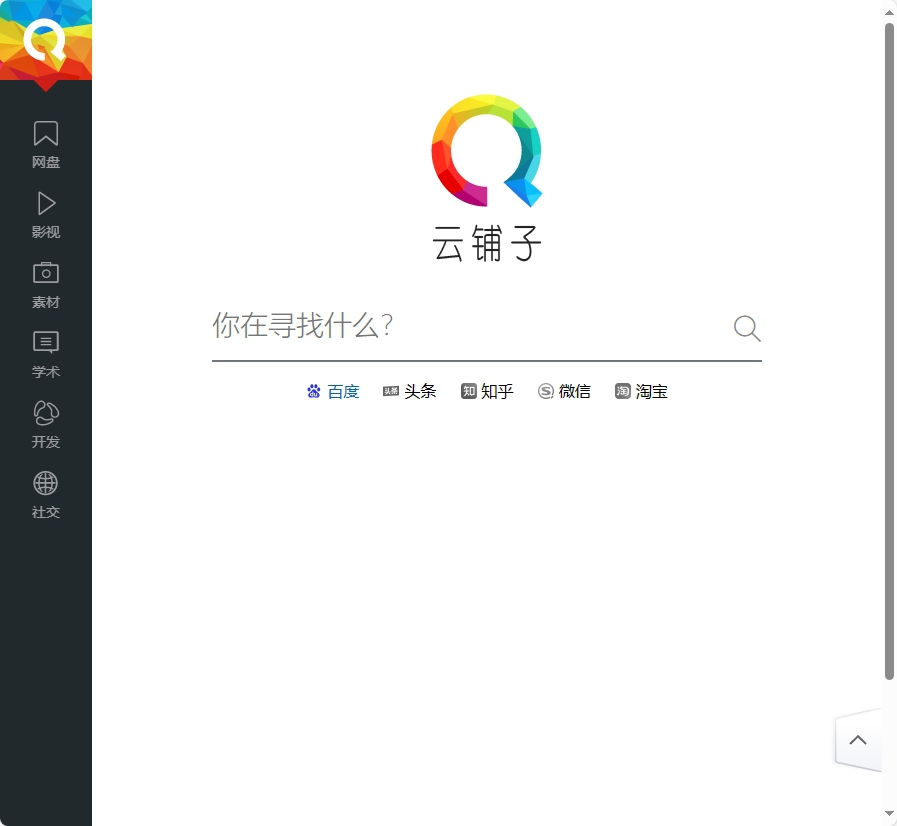897x826 pixels.
Task: Click the large colorful Q logo in center
Action: [x=486, y=150]
